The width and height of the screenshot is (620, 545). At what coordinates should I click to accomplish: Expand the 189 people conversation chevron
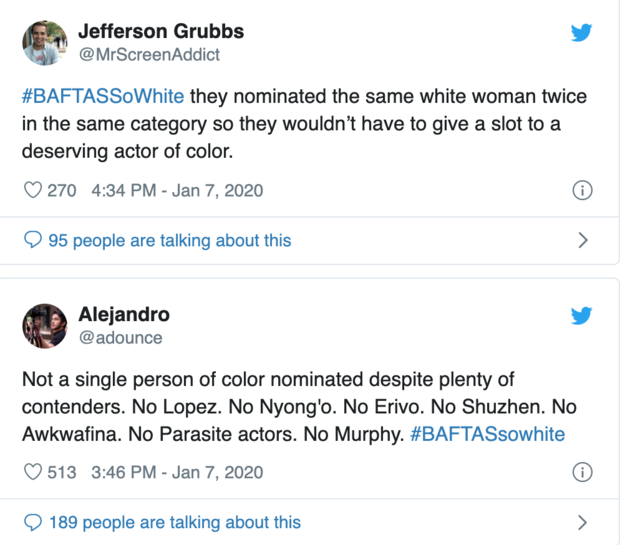(x=583, y=522)
